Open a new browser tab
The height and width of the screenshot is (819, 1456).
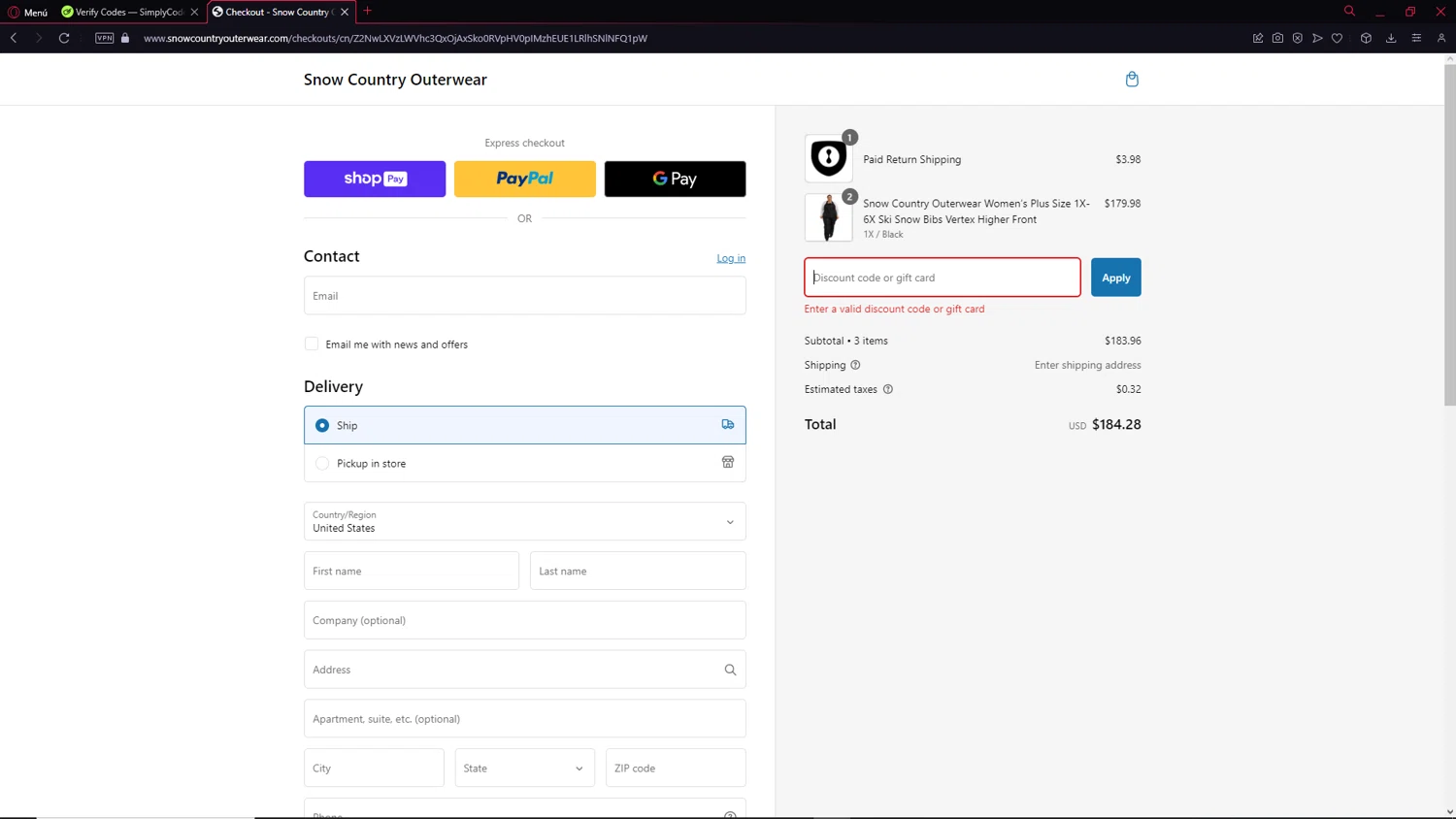point(368,11)
